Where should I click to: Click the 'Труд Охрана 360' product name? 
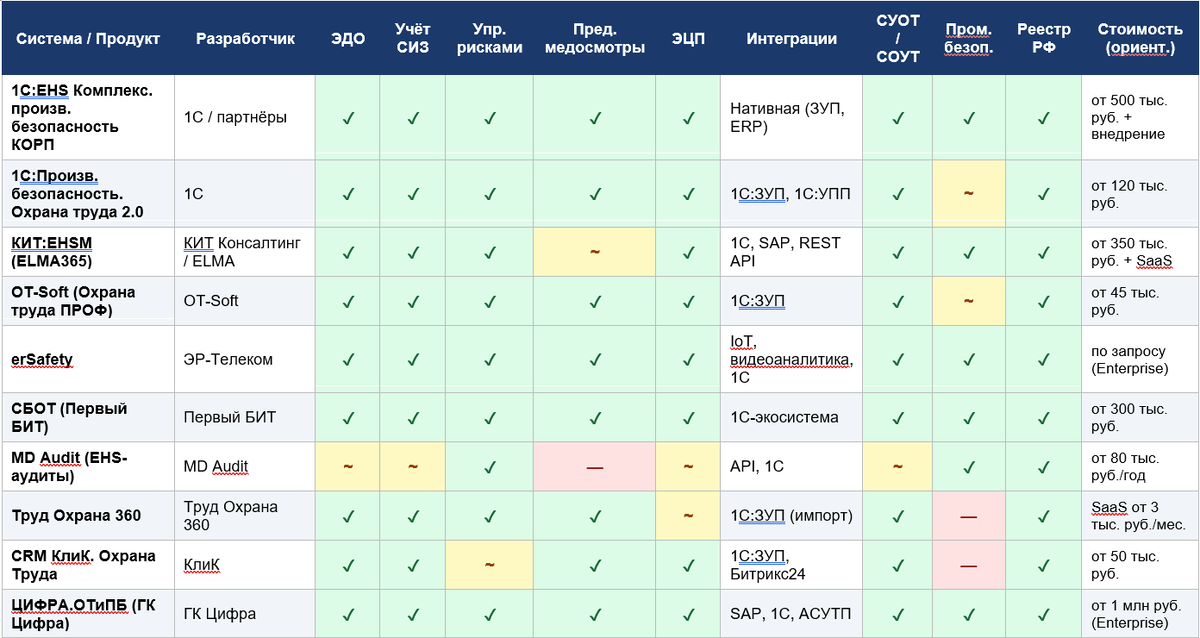click(88, 516)
